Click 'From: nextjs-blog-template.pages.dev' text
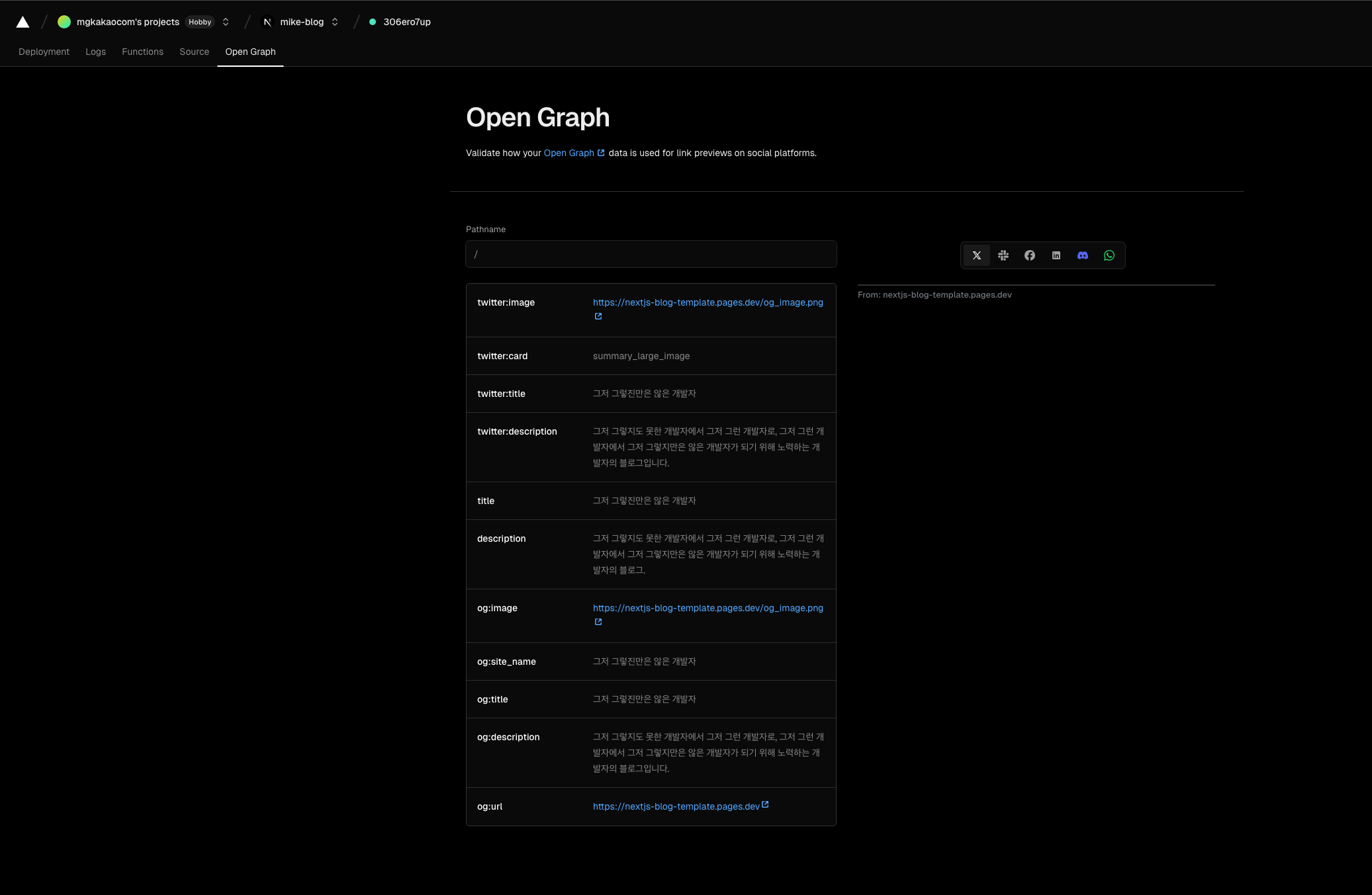 [x=935, y=295]
